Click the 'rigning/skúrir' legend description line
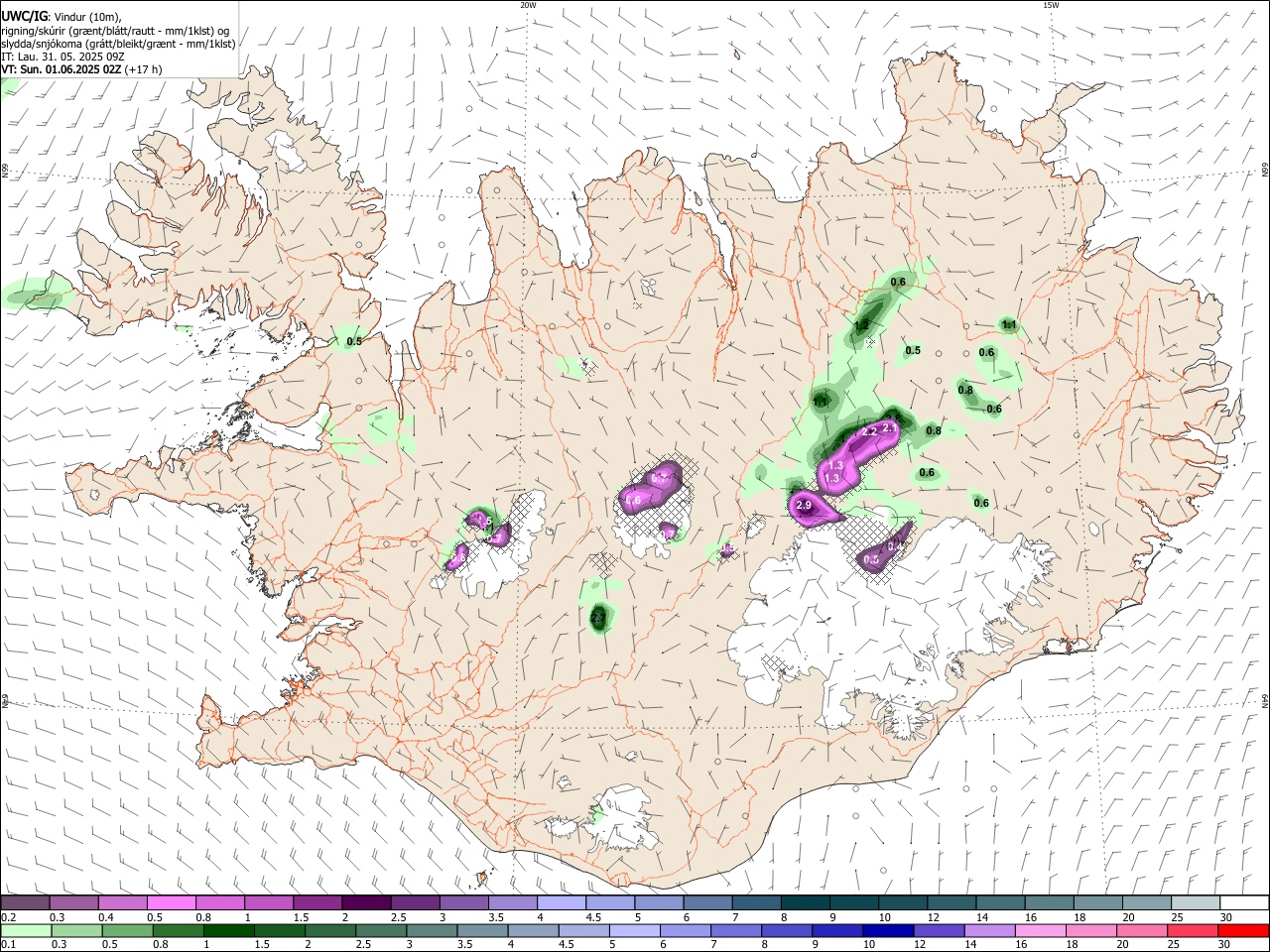This screenshot has width=1270, height=952. 115,31
